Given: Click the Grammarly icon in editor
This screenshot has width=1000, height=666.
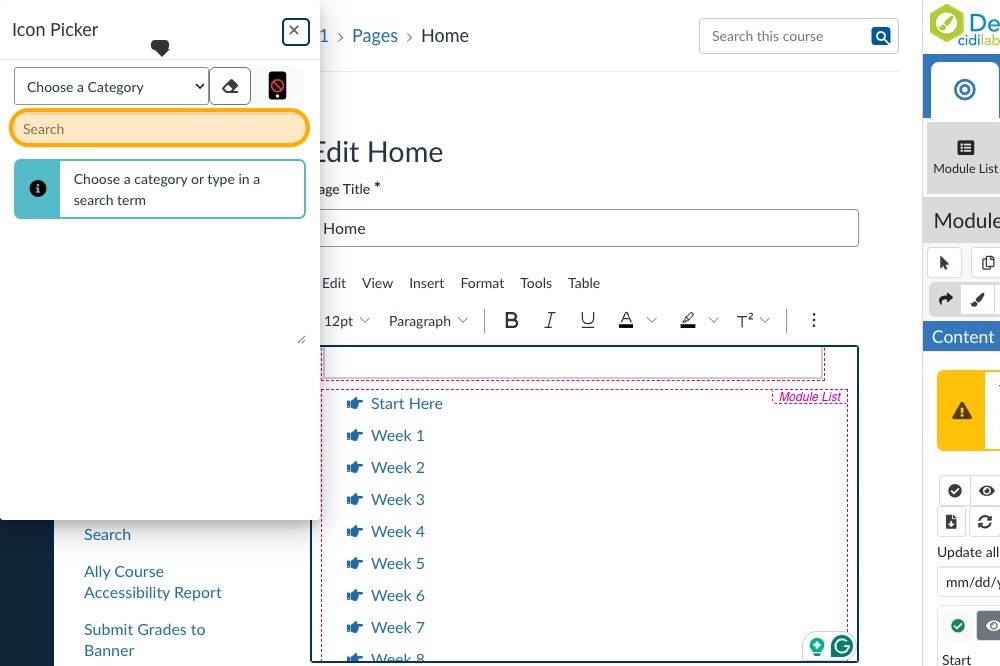Looking at the screenshot, I should tap(842, 647).
